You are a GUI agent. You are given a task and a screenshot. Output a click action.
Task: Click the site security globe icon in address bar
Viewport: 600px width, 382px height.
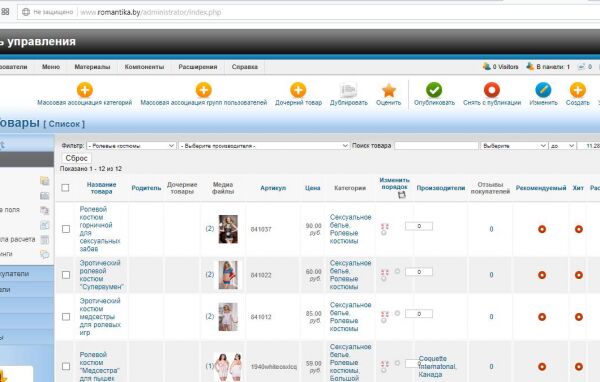(26, 12)
